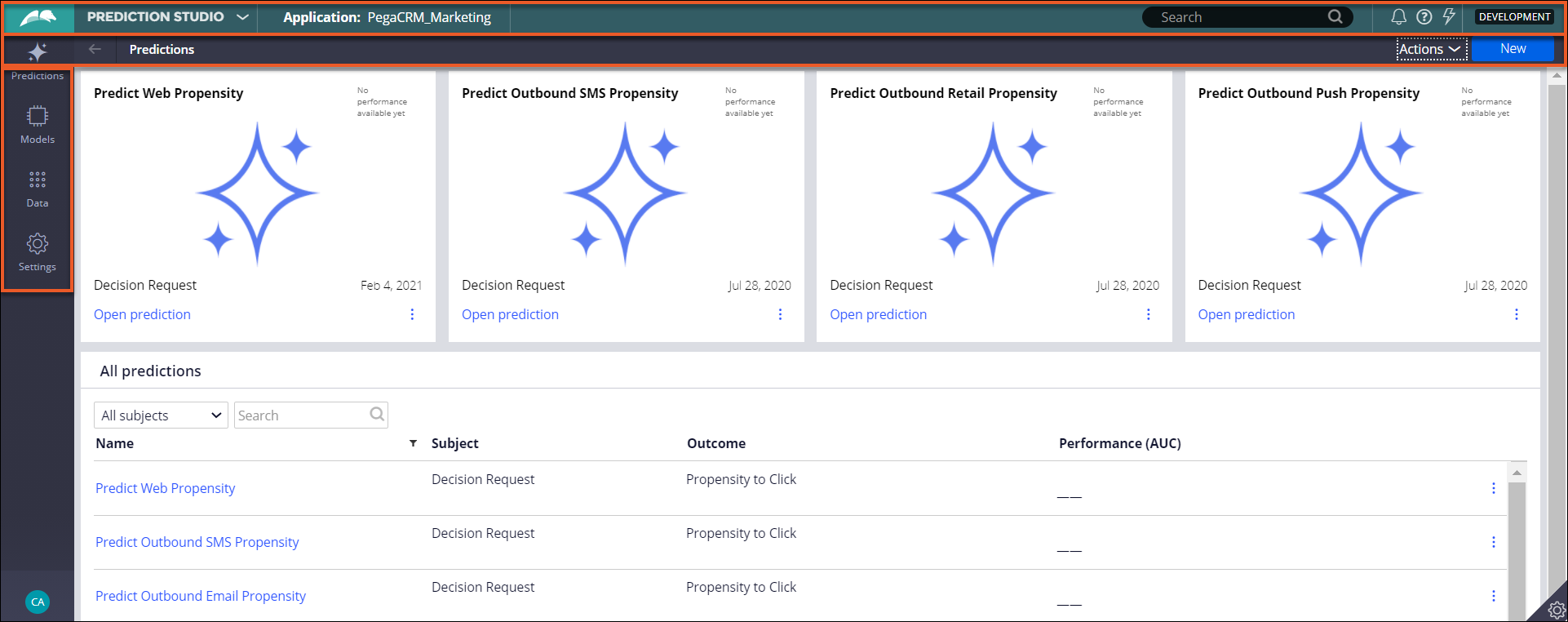This screenshot has width=1568, height=622.
Task: Click Propensity to Click in Web Propensity row
Action: click(741, 479)
